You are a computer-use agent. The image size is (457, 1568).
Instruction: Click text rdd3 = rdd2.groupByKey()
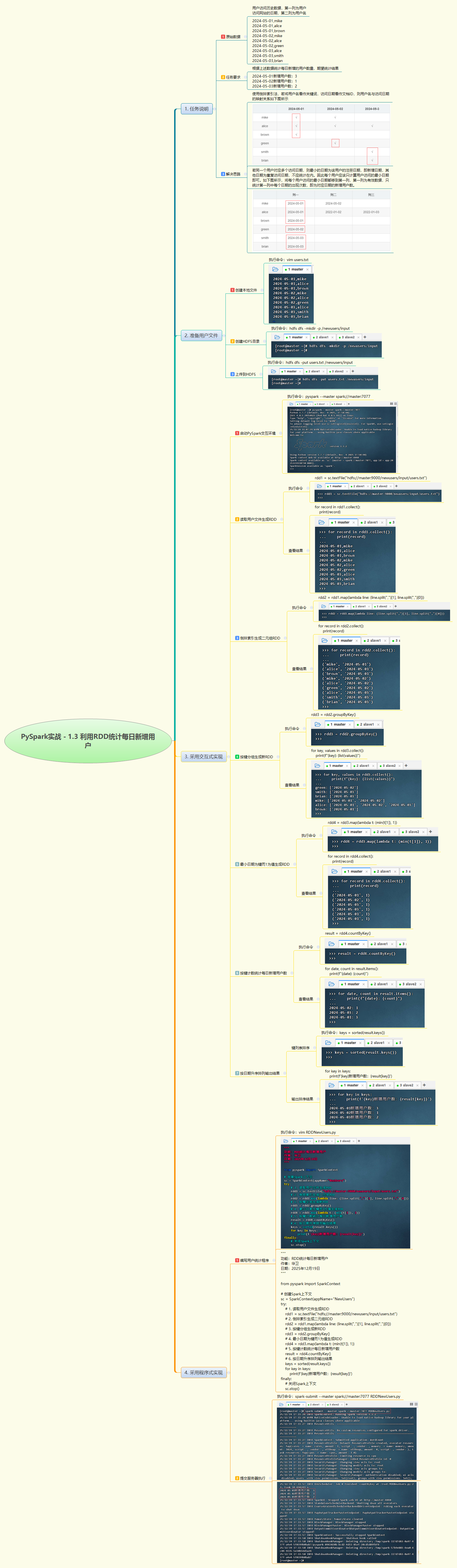(333, 715)
